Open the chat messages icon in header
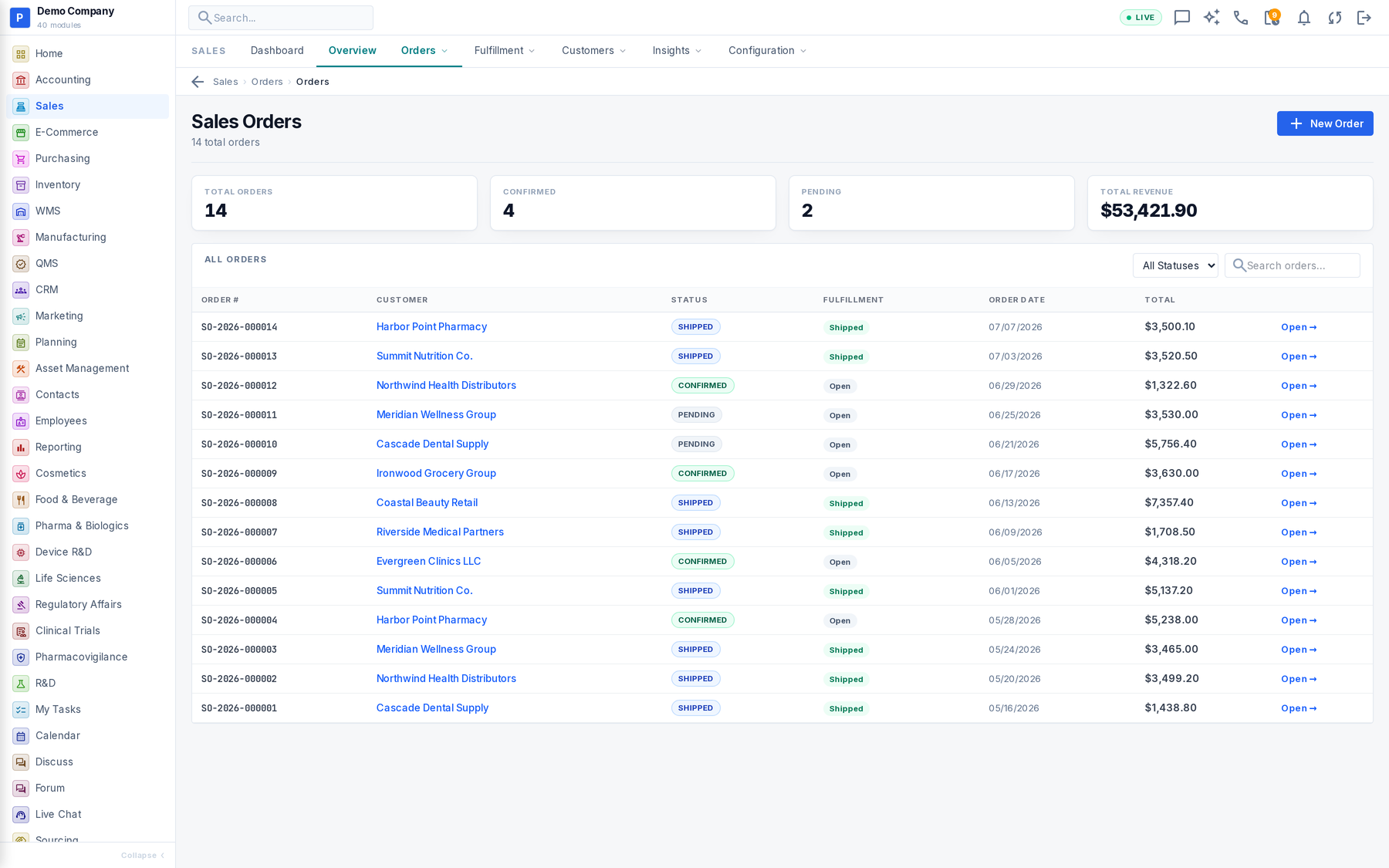 [1181, 18]
